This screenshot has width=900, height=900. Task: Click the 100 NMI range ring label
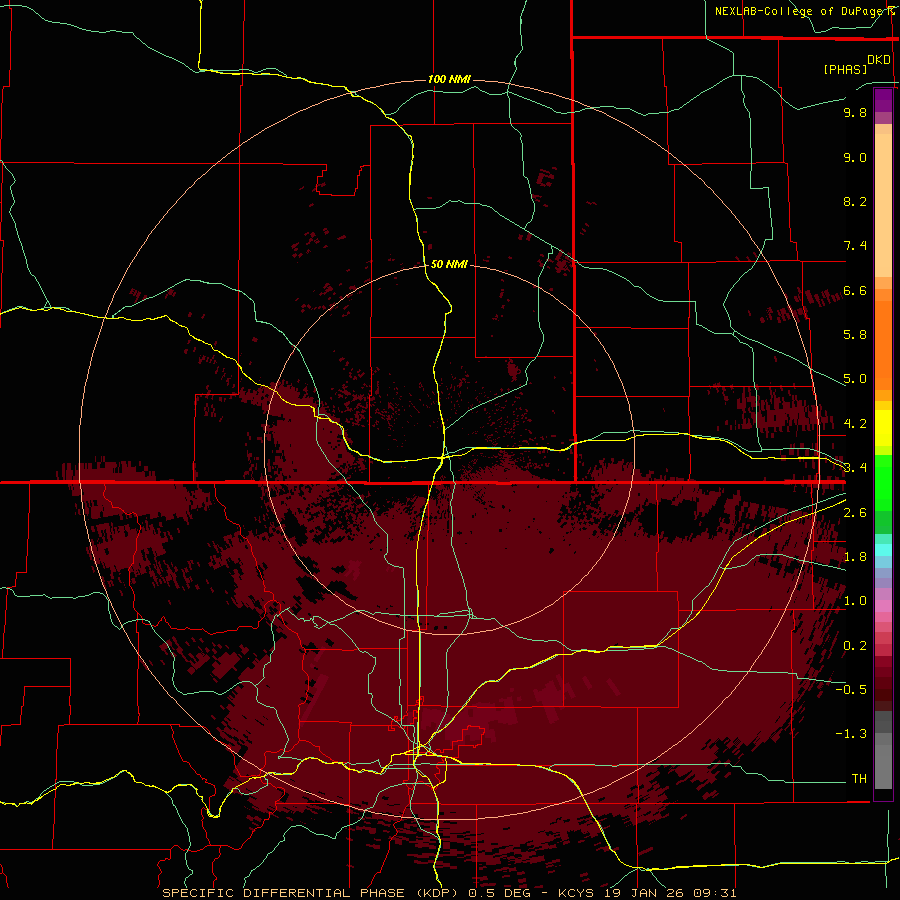click(449, 79)
